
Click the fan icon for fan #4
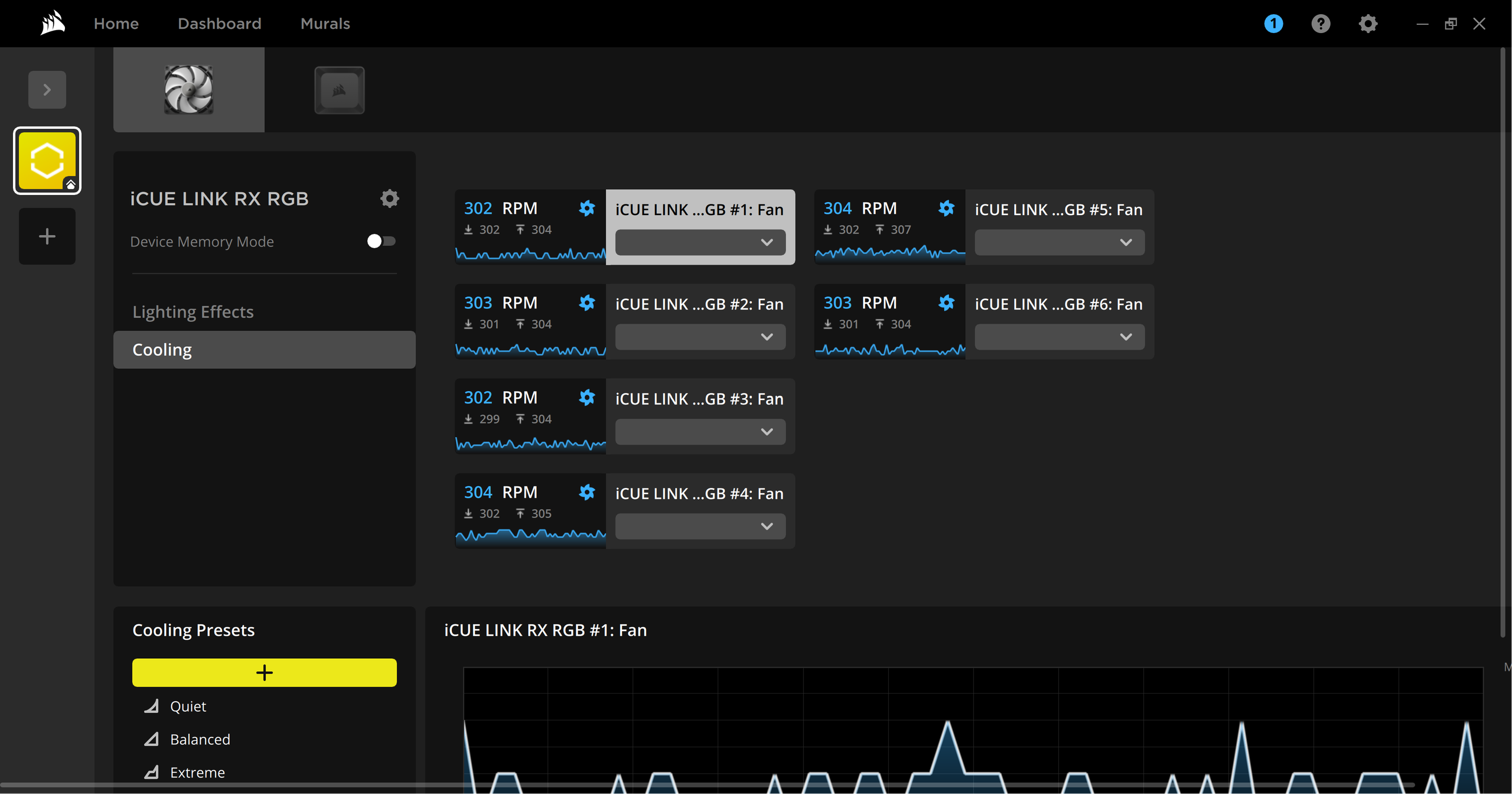pyautogui.click(x=586, y=492)
